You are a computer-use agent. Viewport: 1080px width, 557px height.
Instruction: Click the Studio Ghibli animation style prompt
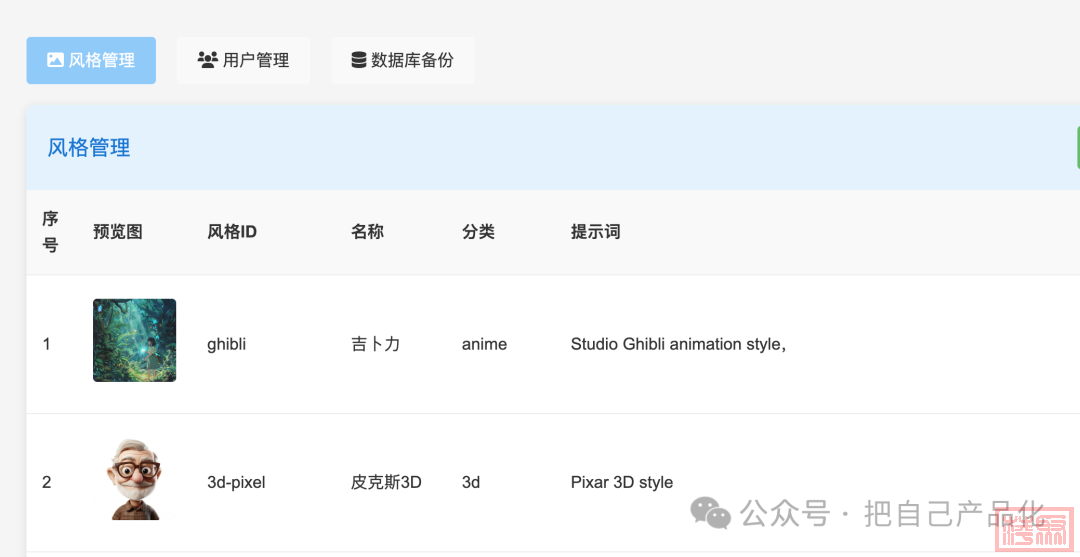click(x=678, y=344)
